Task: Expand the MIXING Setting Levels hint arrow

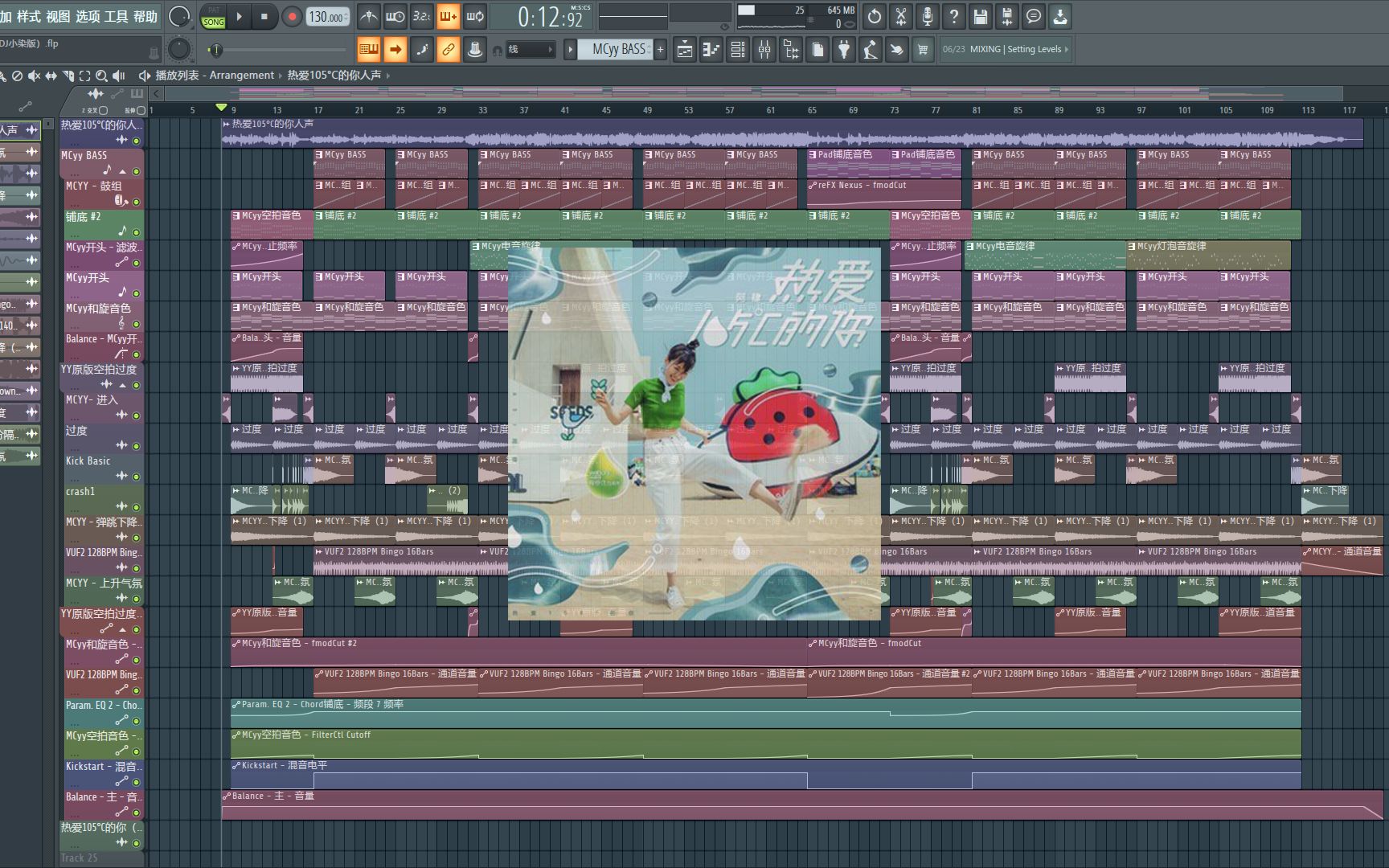Action: click(1067, 50)
